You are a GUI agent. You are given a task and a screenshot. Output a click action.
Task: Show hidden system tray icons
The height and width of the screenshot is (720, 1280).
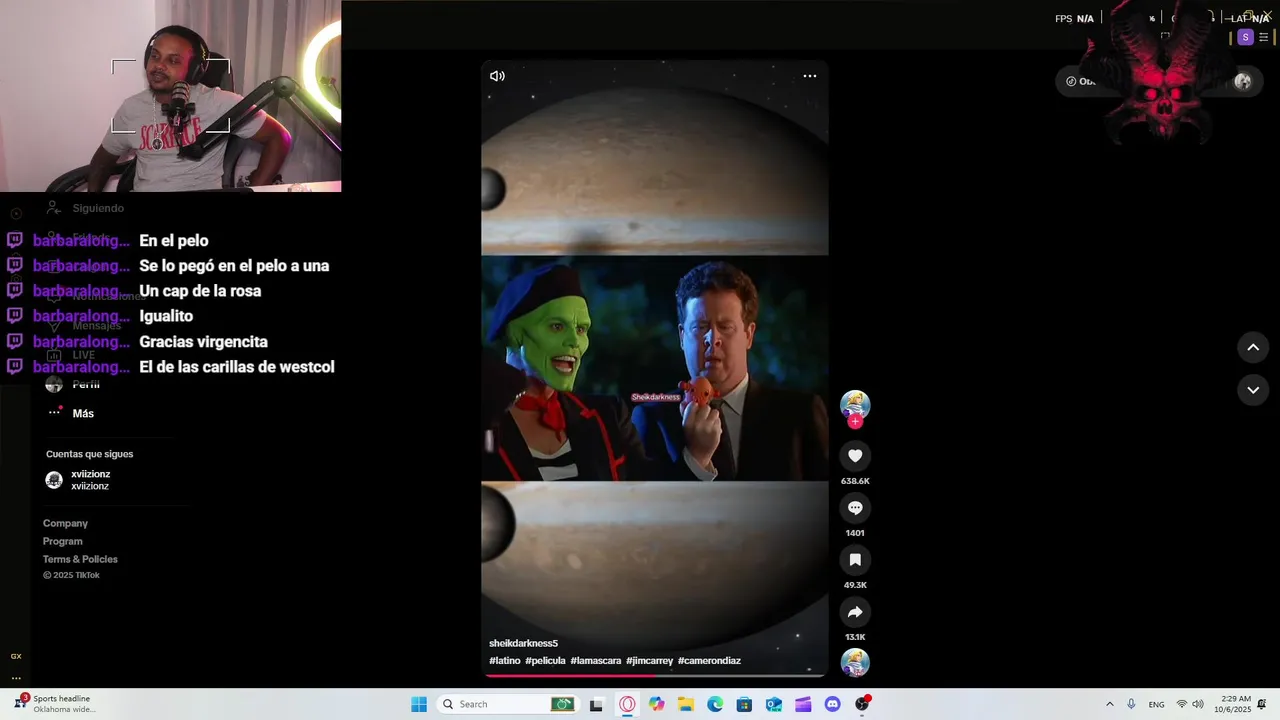(1109, 704)
